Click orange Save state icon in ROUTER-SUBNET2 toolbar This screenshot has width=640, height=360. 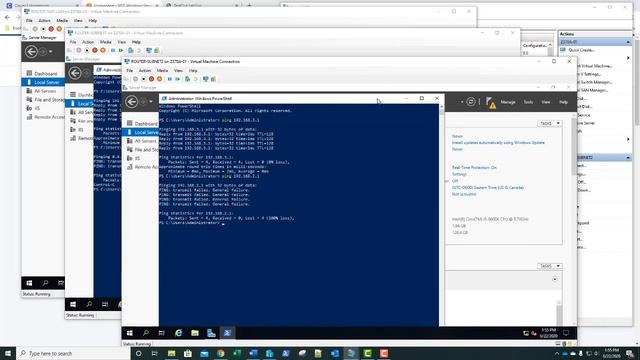point(160,79)
